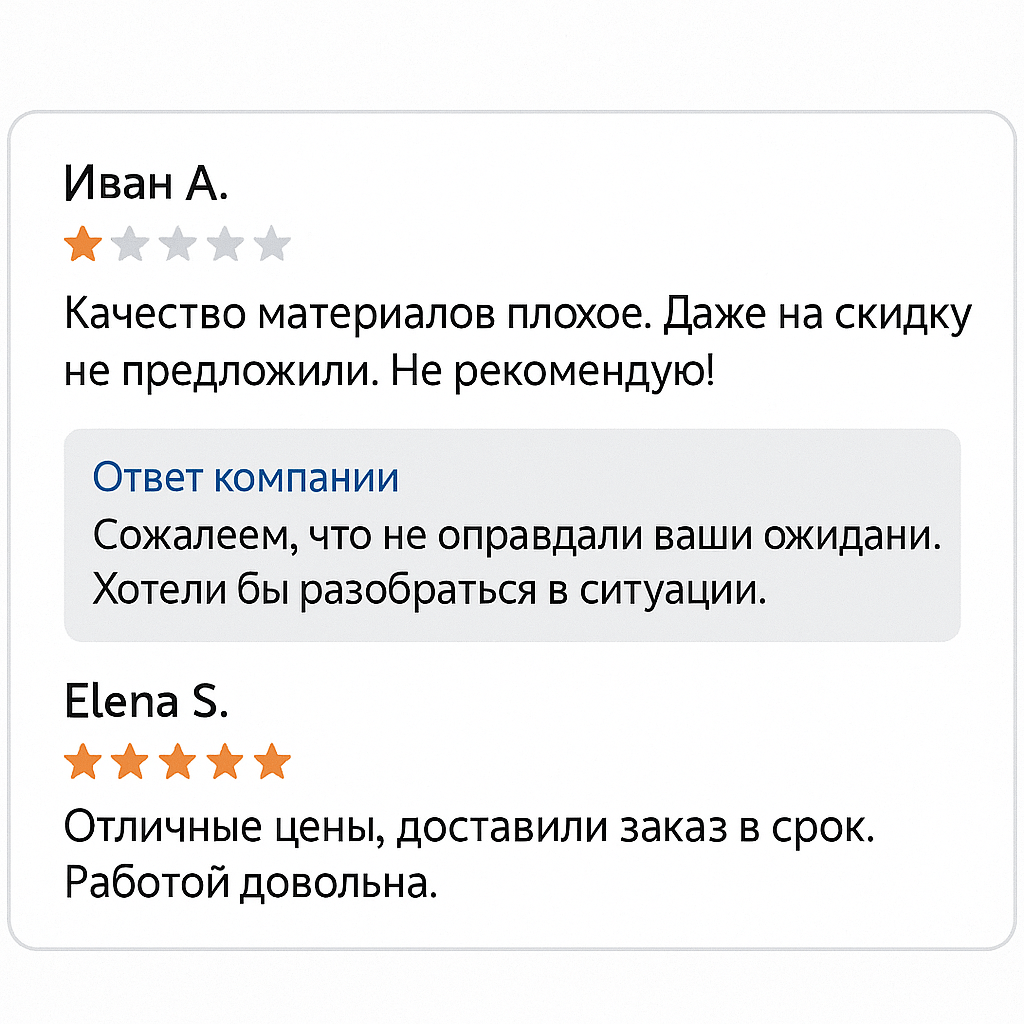Screen dimensions: 1024x1024
Task: Click the reply line starting with "Сожалеем"
Action: [517, 536]
